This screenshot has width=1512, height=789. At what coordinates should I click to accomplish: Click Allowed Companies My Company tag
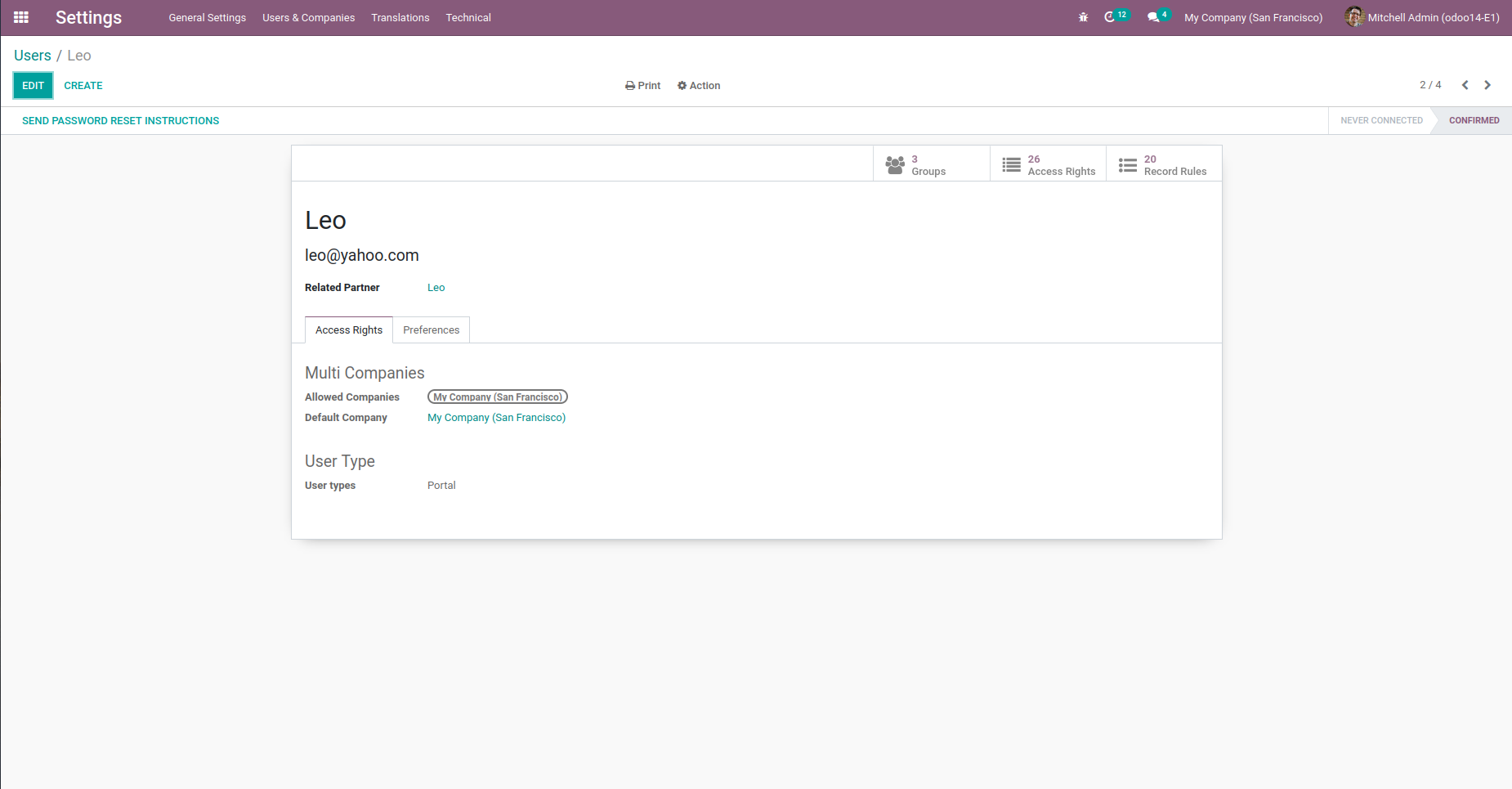[x=498, y=397]
